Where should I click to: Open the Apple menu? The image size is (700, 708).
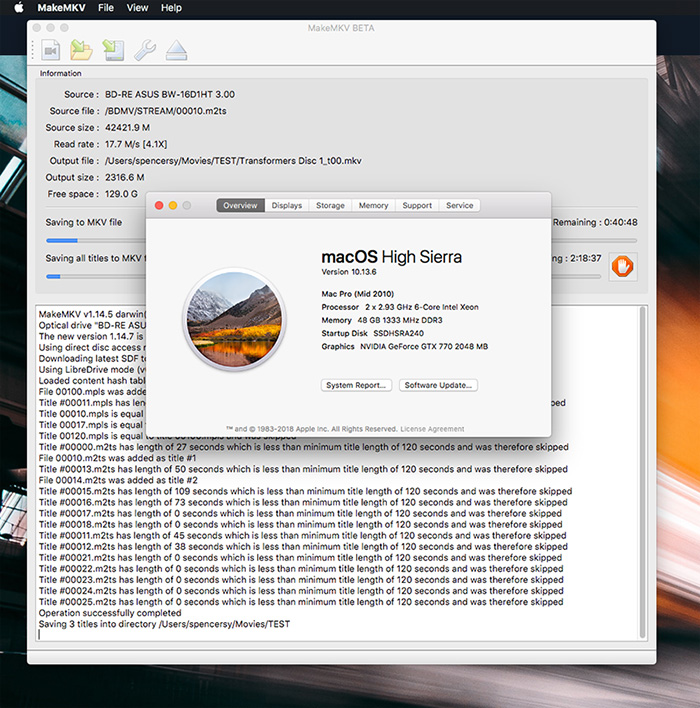tap(19, 8)
